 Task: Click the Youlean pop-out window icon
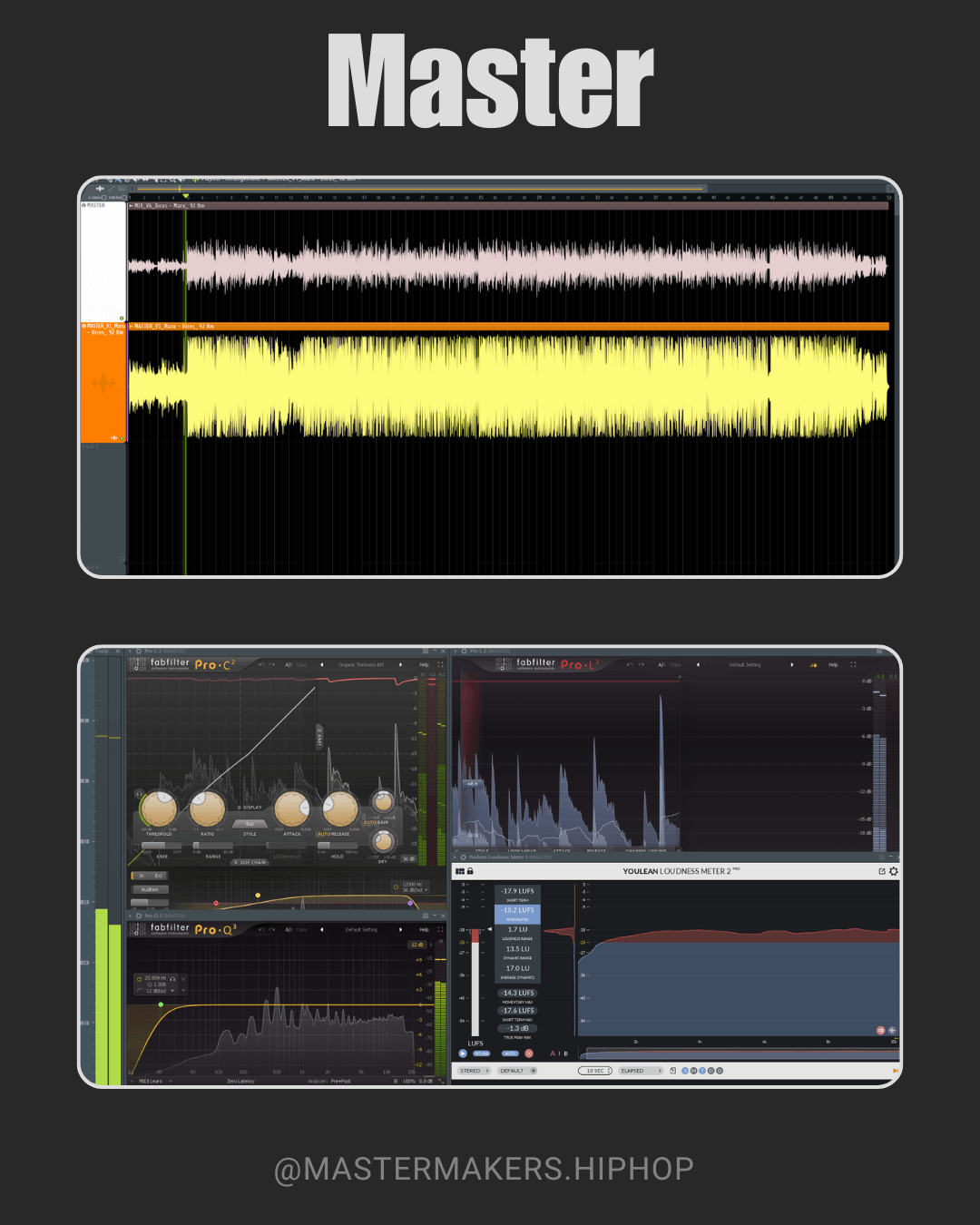[x=881, y=871]
